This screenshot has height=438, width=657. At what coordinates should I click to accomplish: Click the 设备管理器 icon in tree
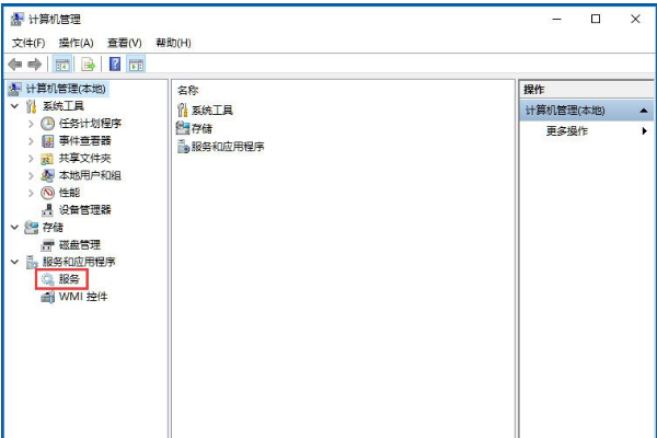pos(48,210)
